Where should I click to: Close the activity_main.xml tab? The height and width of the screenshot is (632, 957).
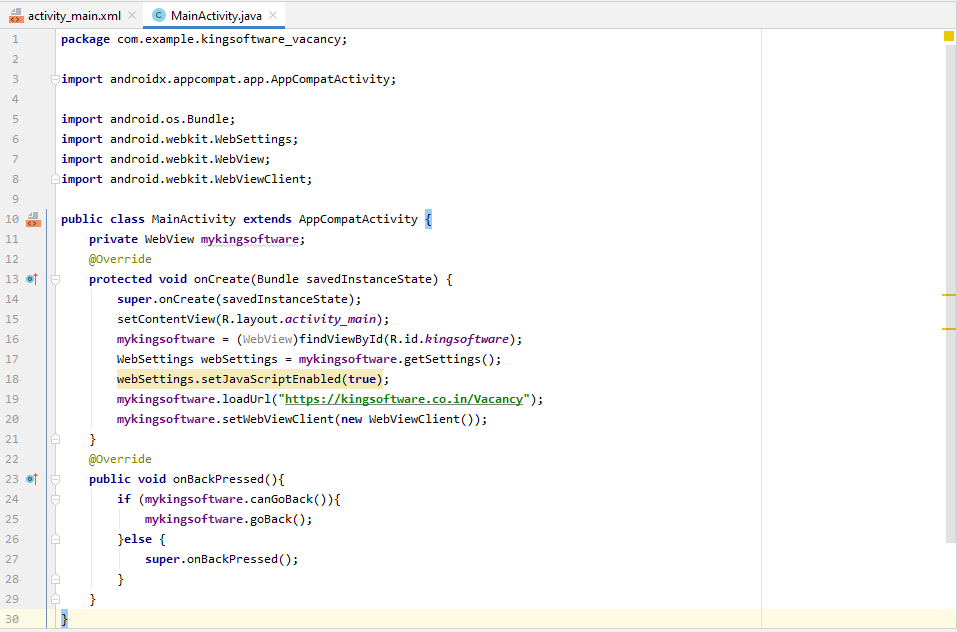[132, 16]
